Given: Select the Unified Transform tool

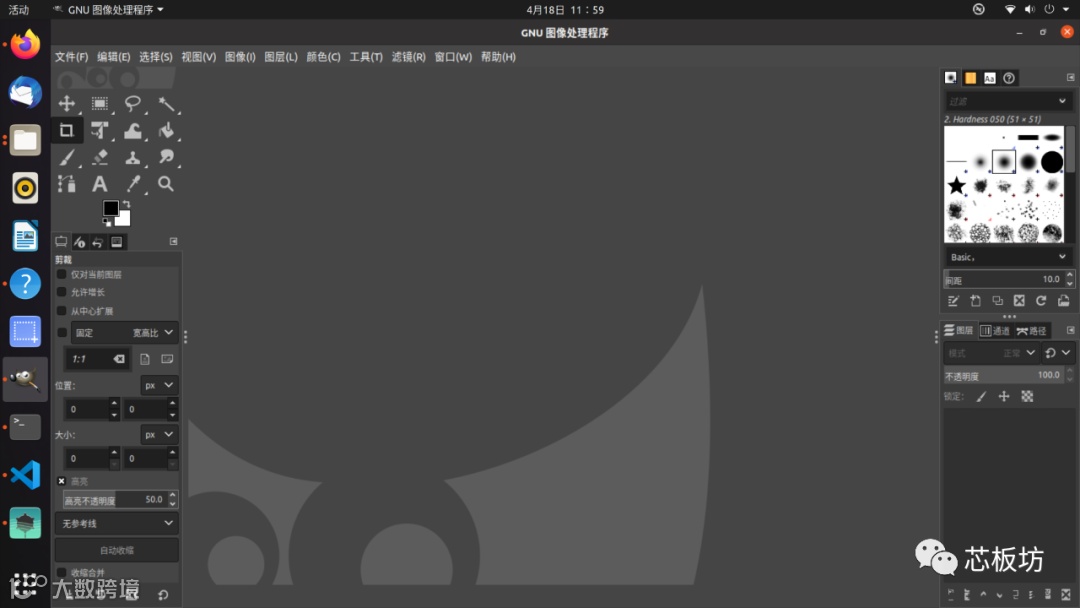Looking at the screenshot, I should pos(100,130).
